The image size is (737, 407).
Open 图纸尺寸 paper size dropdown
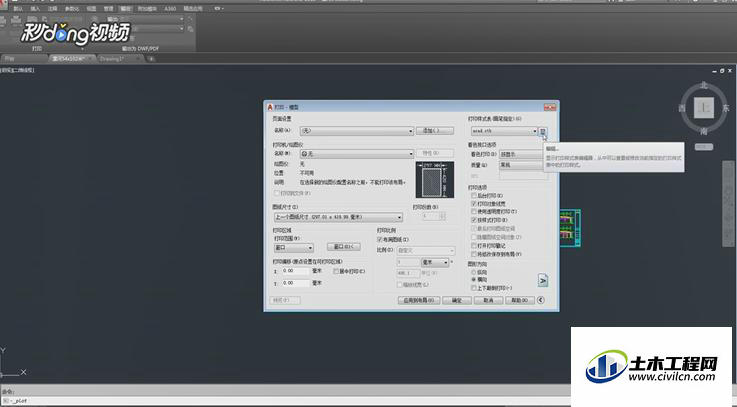point(338,217)
